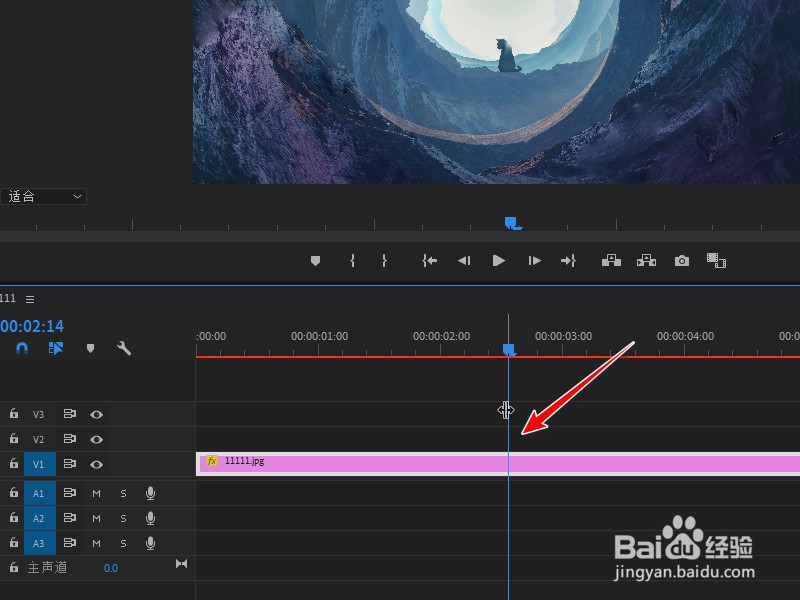Toggle lock on track A3
The width and height of the screenshot is (800, 600).
click(14, 542)
